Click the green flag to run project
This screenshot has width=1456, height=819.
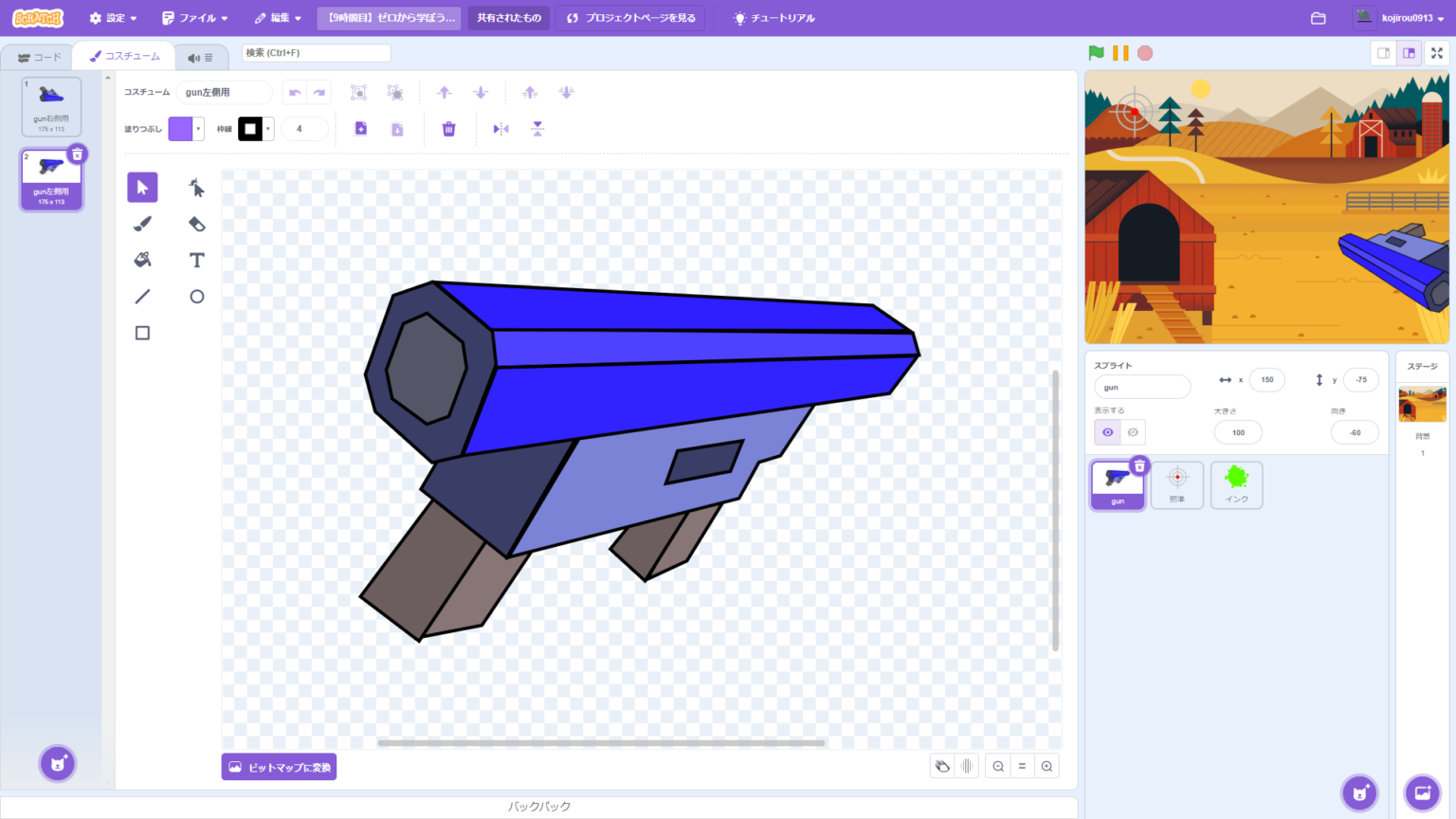(x=1097, y=53)
